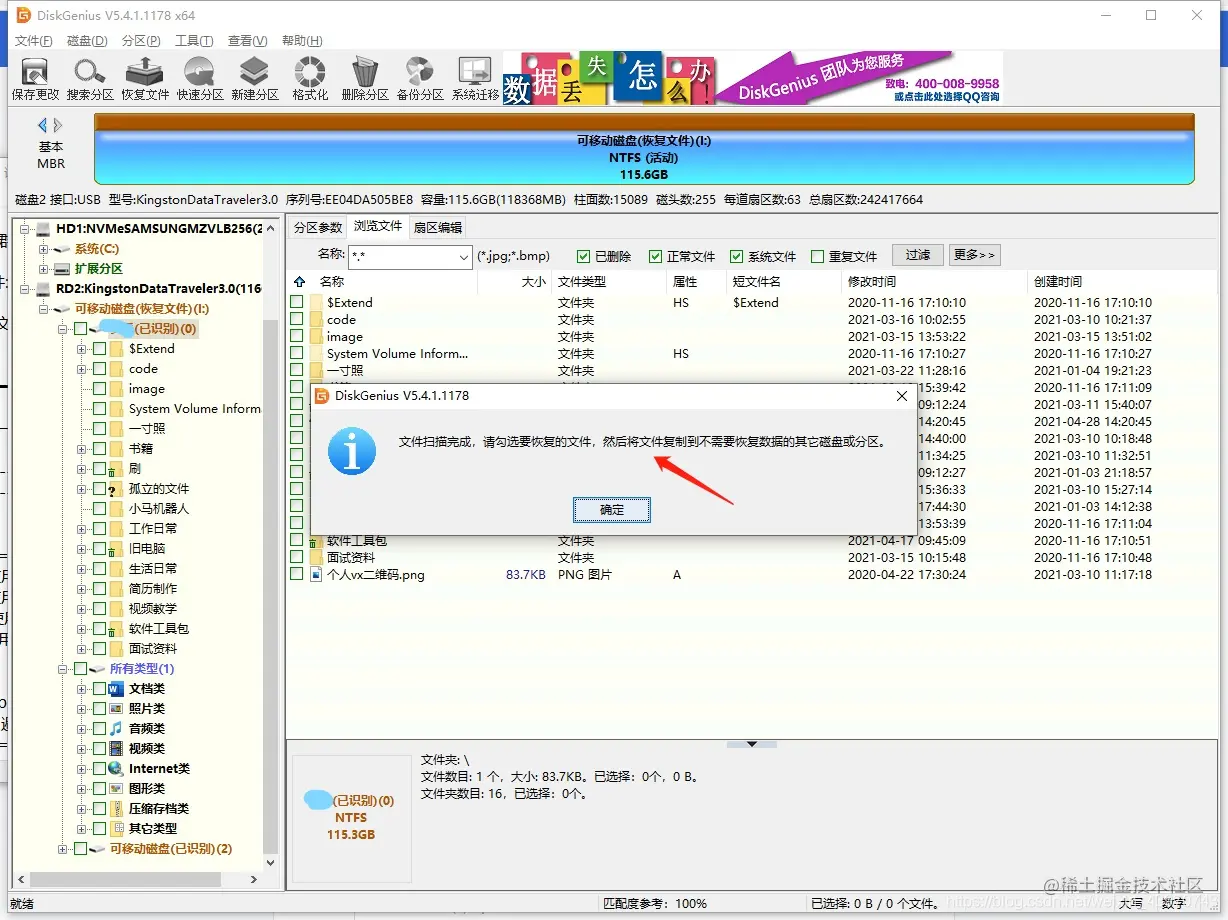Click the 其它类型 file icon
The width and height of the screenshot is (1228, 920).
(x=116, y=829)
